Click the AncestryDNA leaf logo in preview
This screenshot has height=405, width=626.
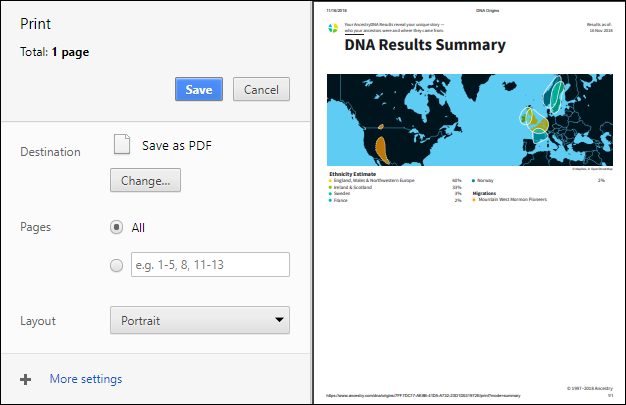click(x=332, y=27)
